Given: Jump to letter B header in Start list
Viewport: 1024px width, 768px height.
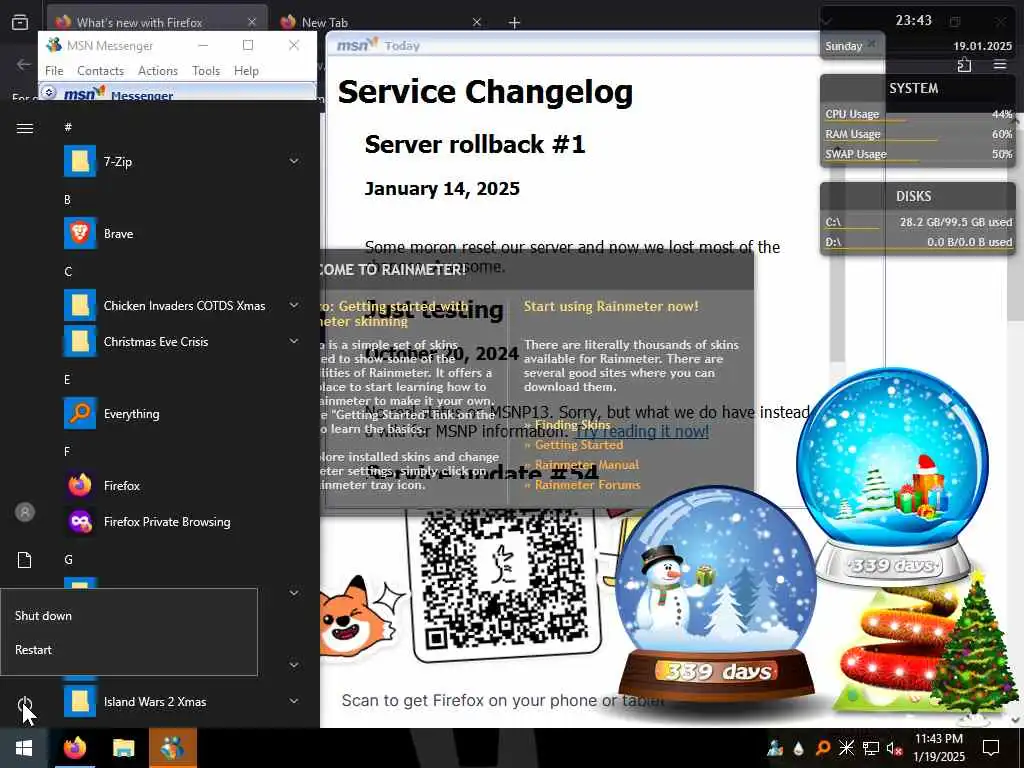Looking at the screenshot, I should point(67,199).
